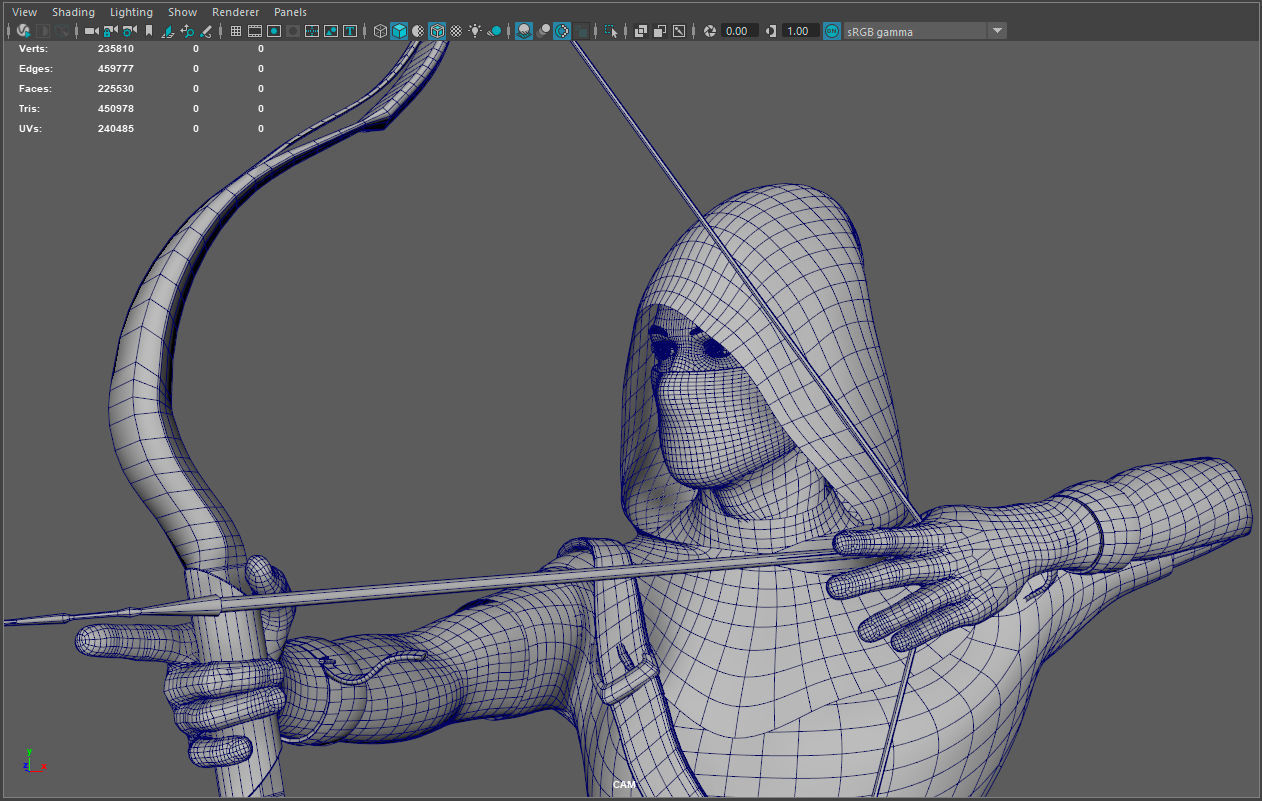1262x801 pixels.
Task: Click Use Default Material icon
Action: (x=417, y=31)
